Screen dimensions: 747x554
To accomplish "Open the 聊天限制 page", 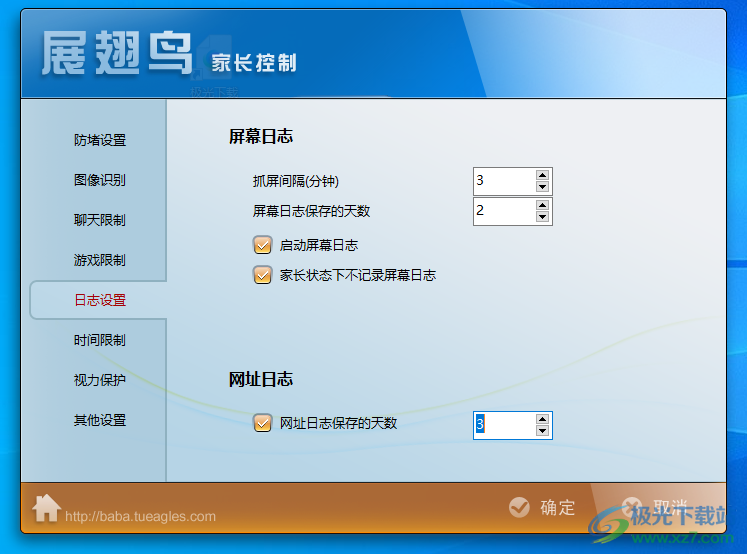I will [100, 220].
